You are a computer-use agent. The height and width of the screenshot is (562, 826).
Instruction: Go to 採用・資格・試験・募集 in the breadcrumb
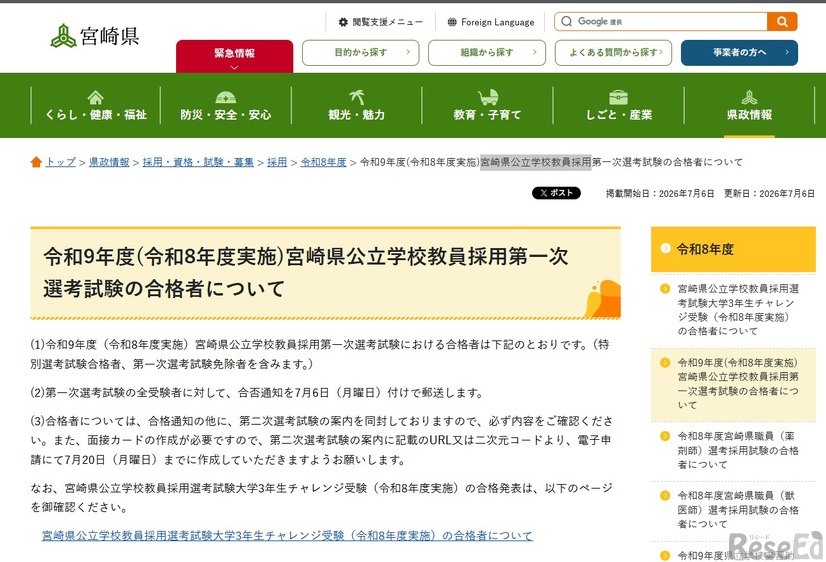(x=198, y=162)
